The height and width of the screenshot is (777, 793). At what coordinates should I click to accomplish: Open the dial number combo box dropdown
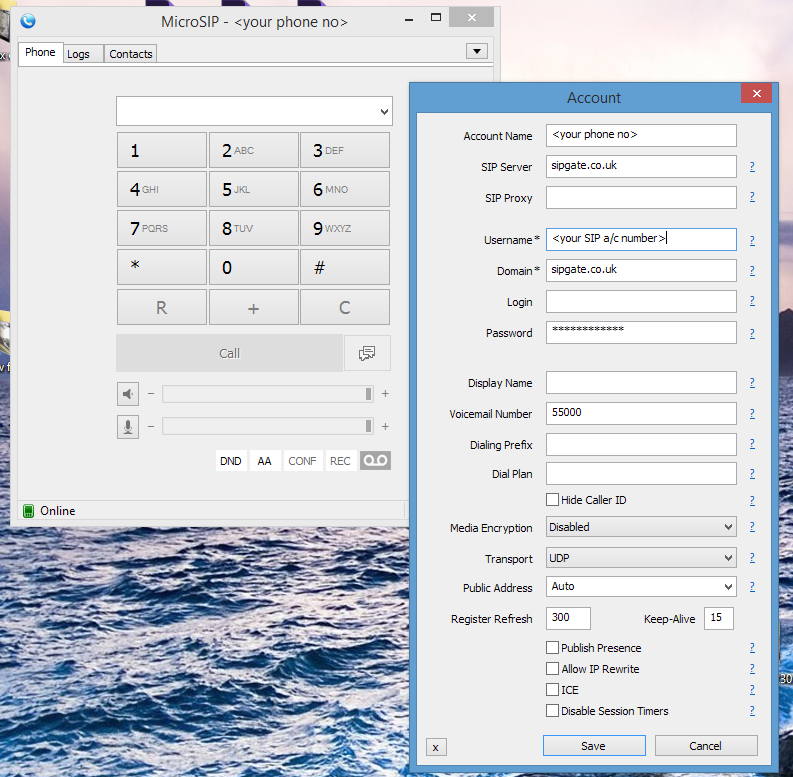click(x=384, y=111)
